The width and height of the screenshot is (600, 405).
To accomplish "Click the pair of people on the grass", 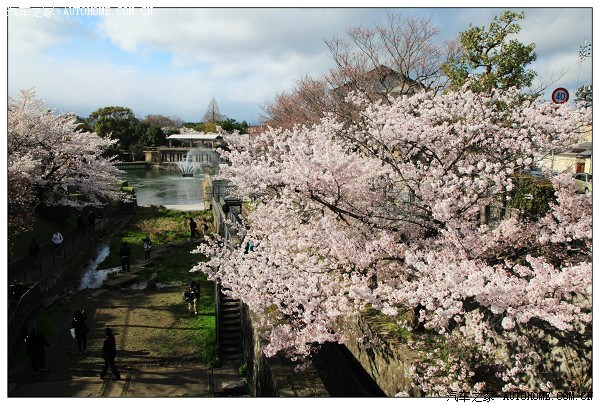I will (x=191, y=296).
